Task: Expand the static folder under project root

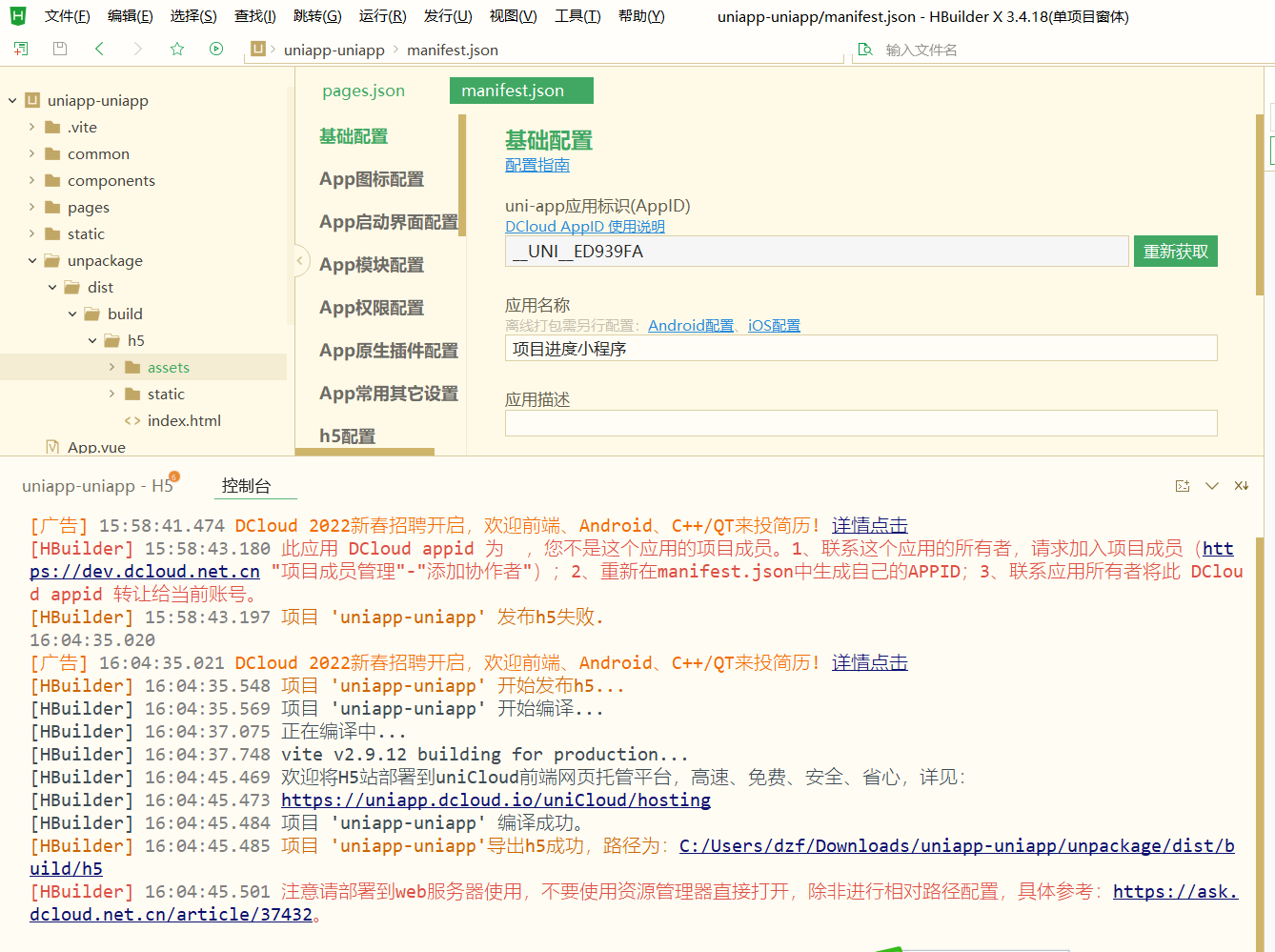Action: (x=31, y=233)
